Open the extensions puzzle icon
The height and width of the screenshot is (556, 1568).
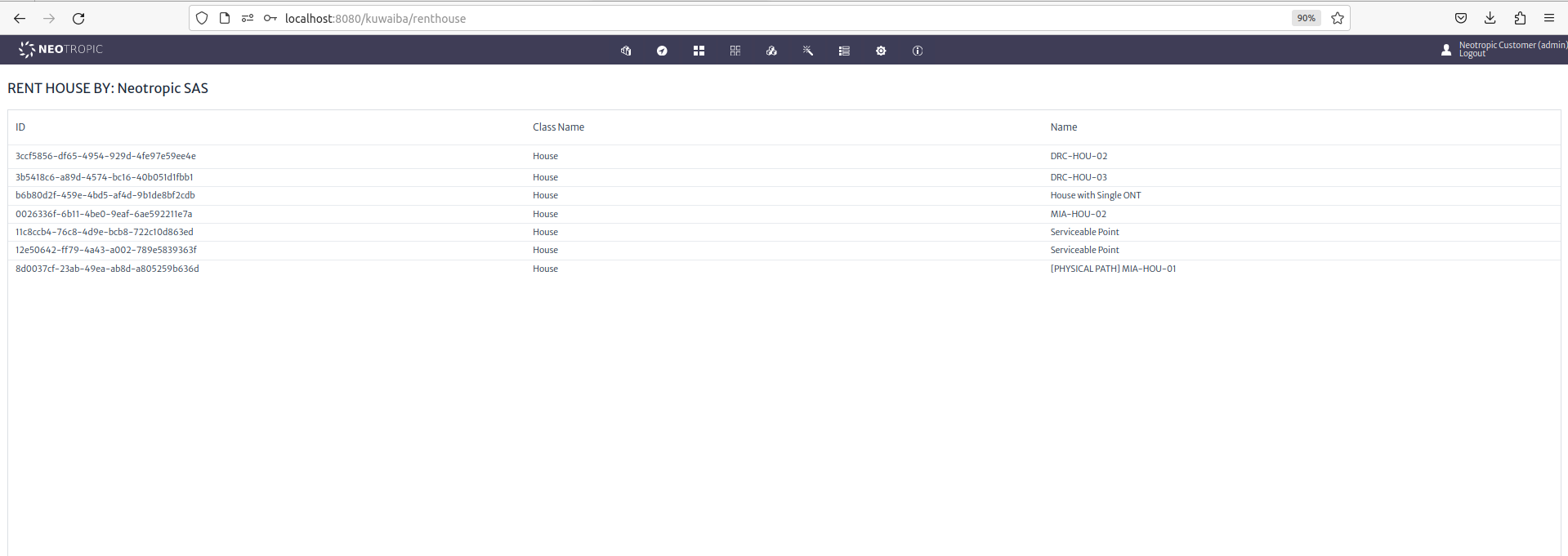pyautogui.click(x=1520, y=18)
